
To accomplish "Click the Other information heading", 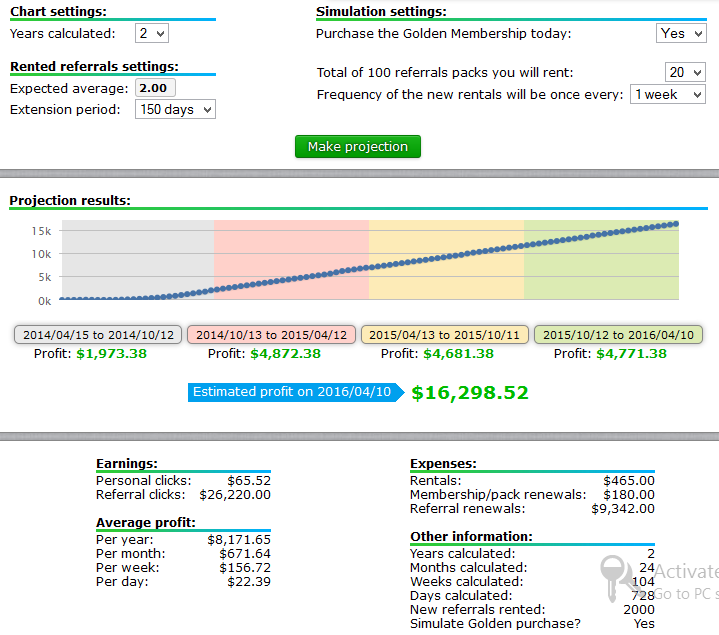I will (x=471, y=536).
